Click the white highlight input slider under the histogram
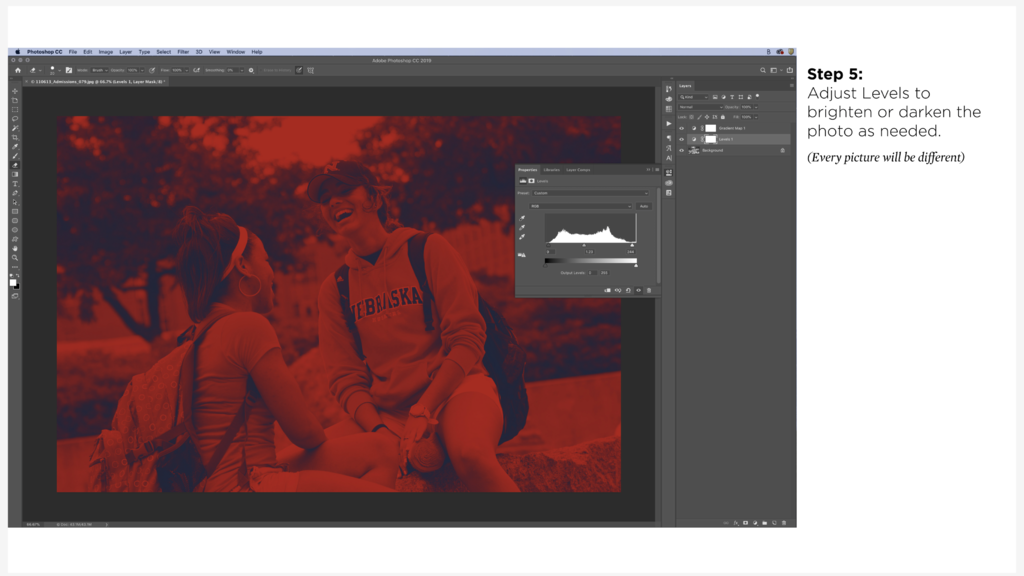The image size is (1024, 576). tap(632, 245)
